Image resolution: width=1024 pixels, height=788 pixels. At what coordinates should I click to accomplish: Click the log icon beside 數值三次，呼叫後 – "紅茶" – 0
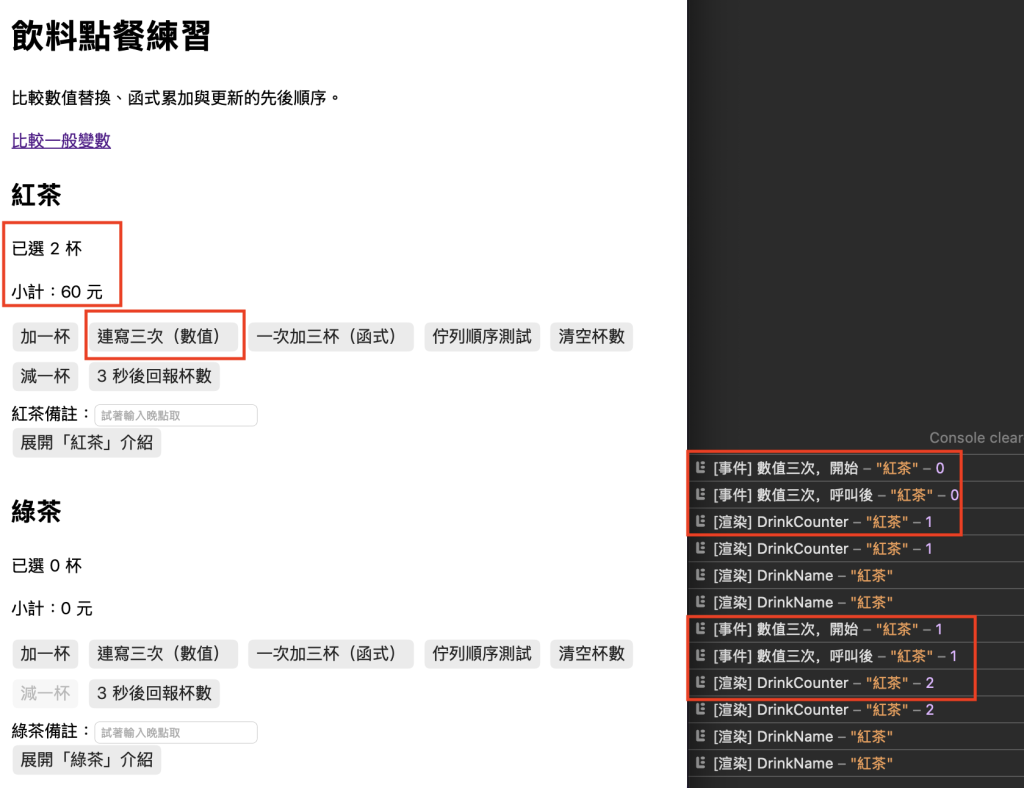tap(701, 494)
